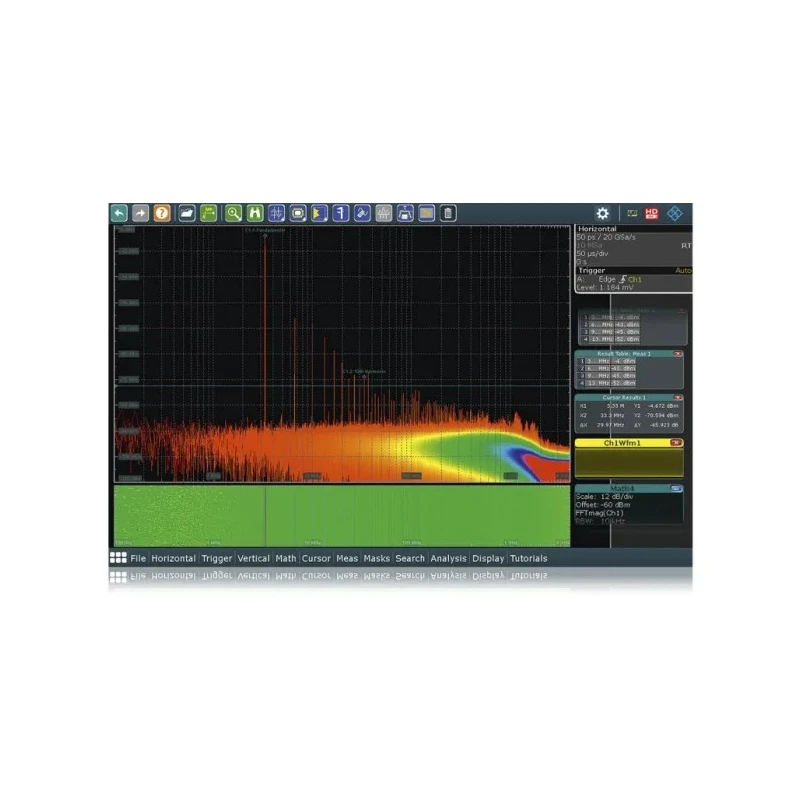Select the FFT spectrum toolbar icon
This screenshot has width=800, height=800.
pos(362,213)
